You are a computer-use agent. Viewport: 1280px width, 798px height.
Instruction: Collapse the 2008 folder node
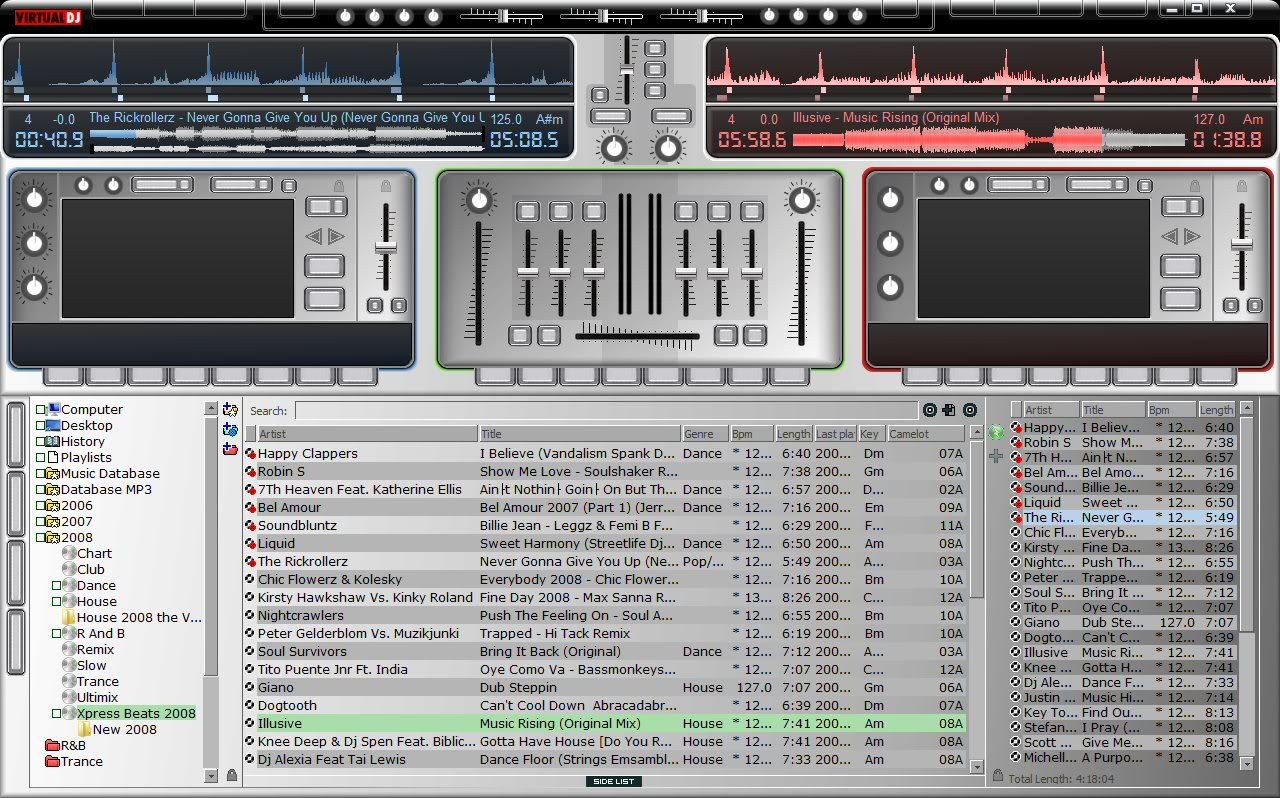(41, 537)
